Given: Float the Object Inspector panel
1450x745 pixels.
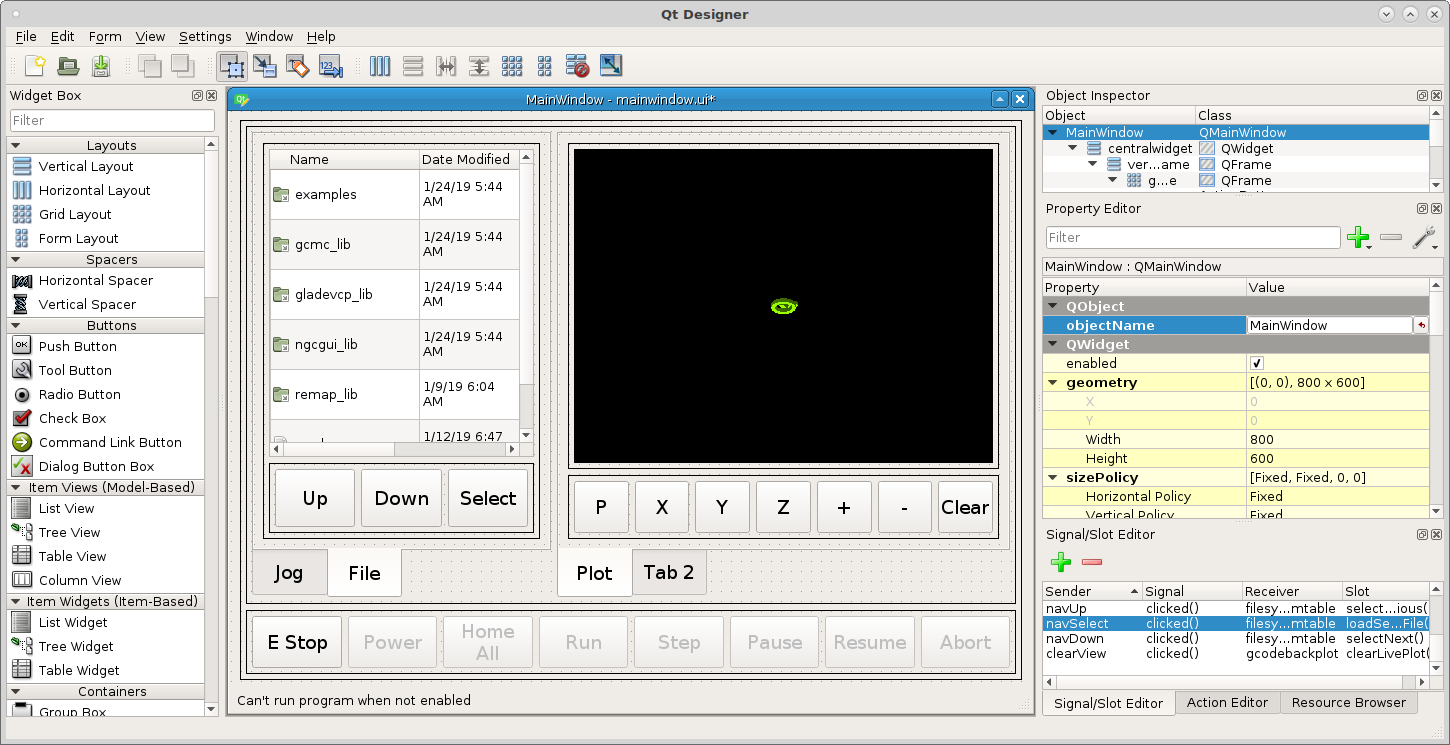Looking at the screenshot, I should (x=1422, y=96).
